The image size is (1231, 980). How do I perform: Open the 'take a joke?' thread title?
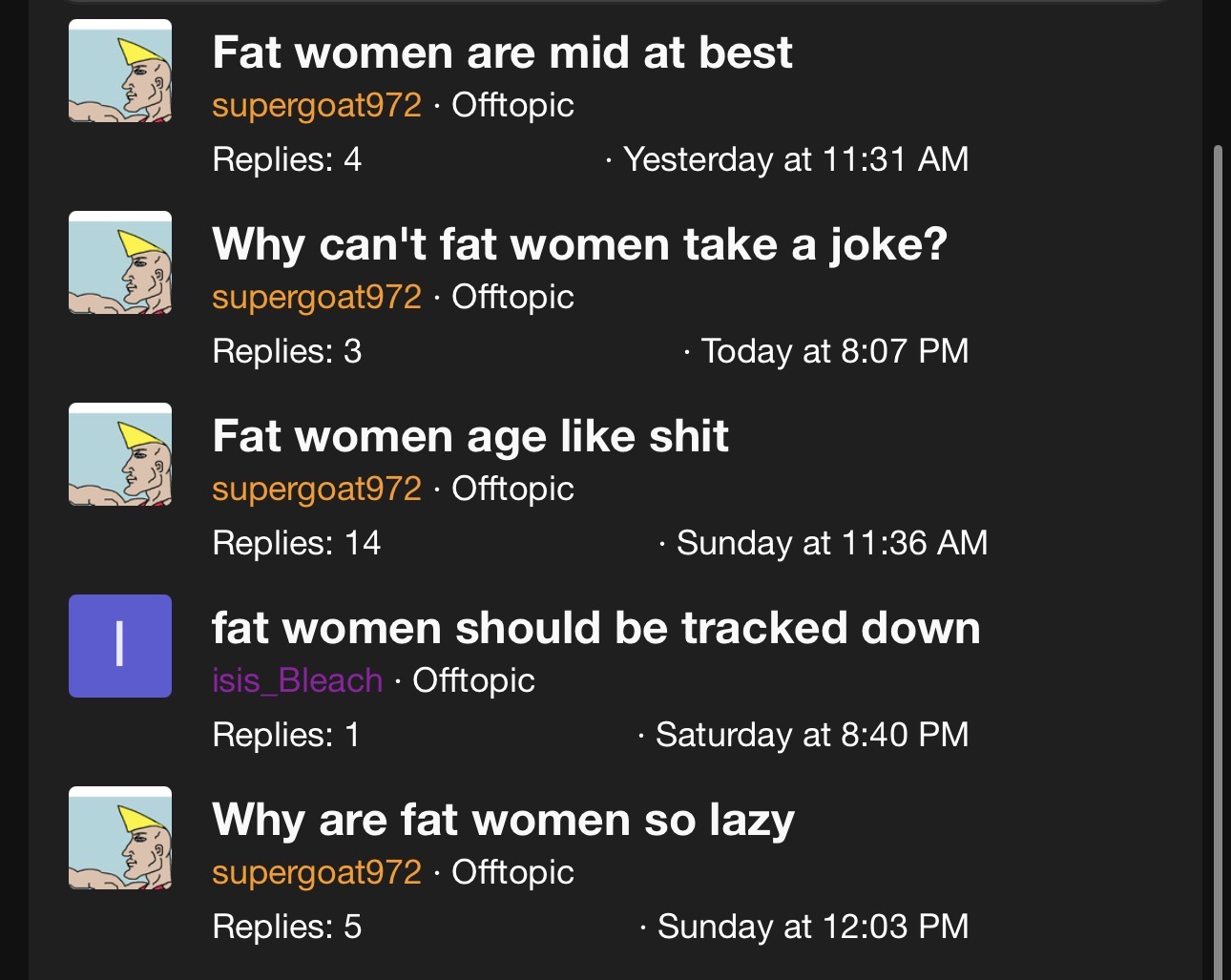[579, 244]
